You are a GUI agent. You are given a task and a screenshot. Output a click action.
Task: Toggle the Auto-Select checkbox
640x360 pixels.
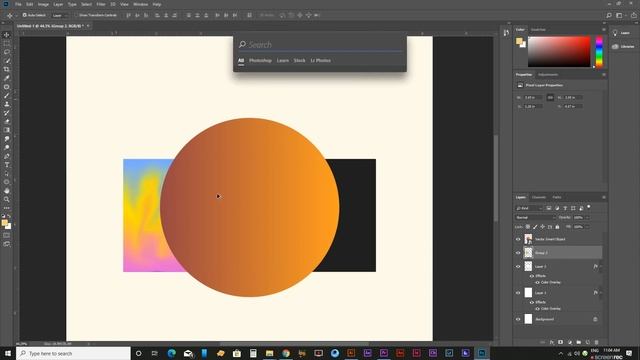tap(24, 15)
